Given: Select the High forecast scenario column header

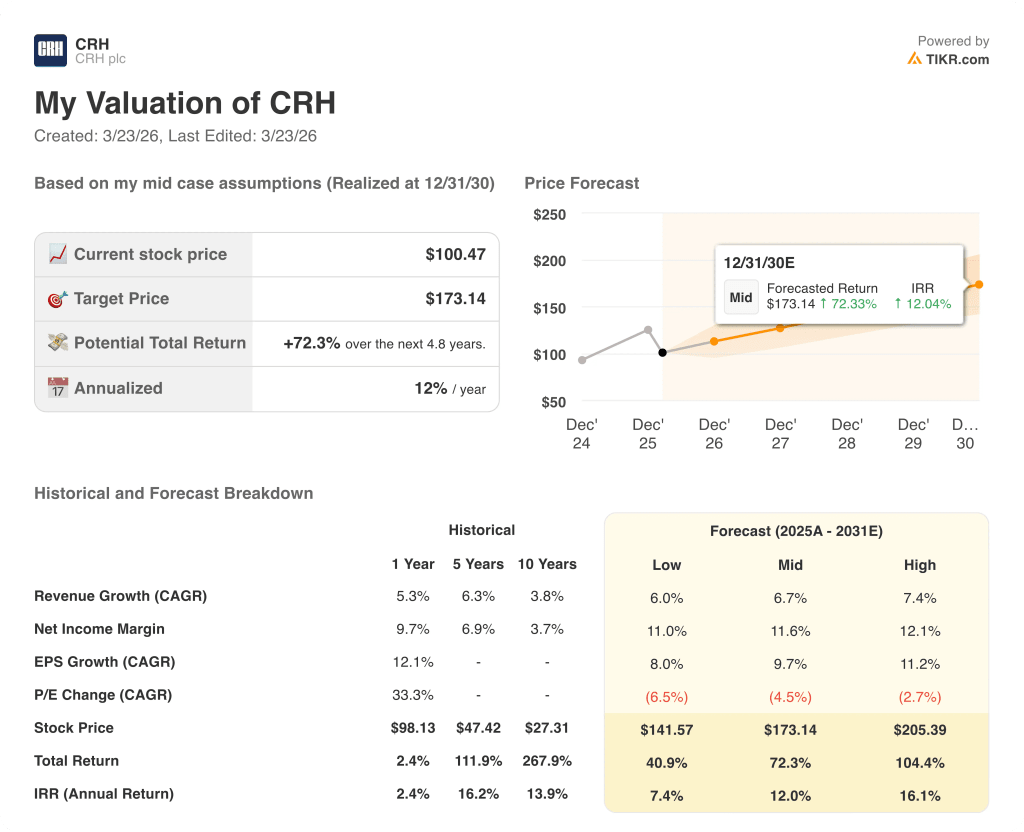Looking at the screenshot, I should (x=920, y=565).
